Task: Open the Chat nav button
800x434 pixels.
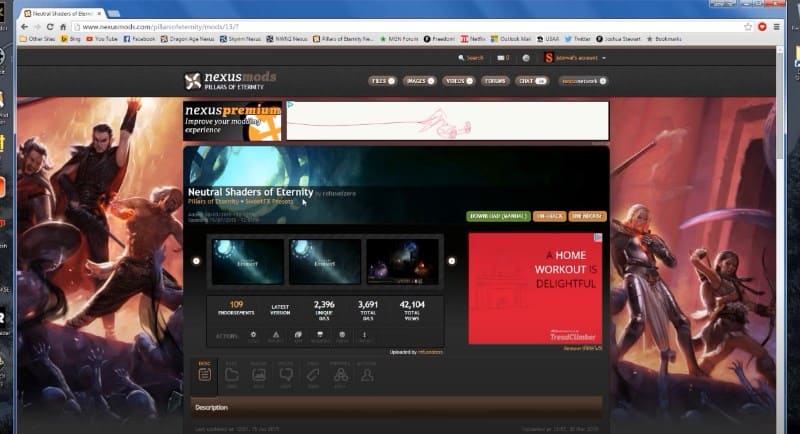Action: (531, 81)
